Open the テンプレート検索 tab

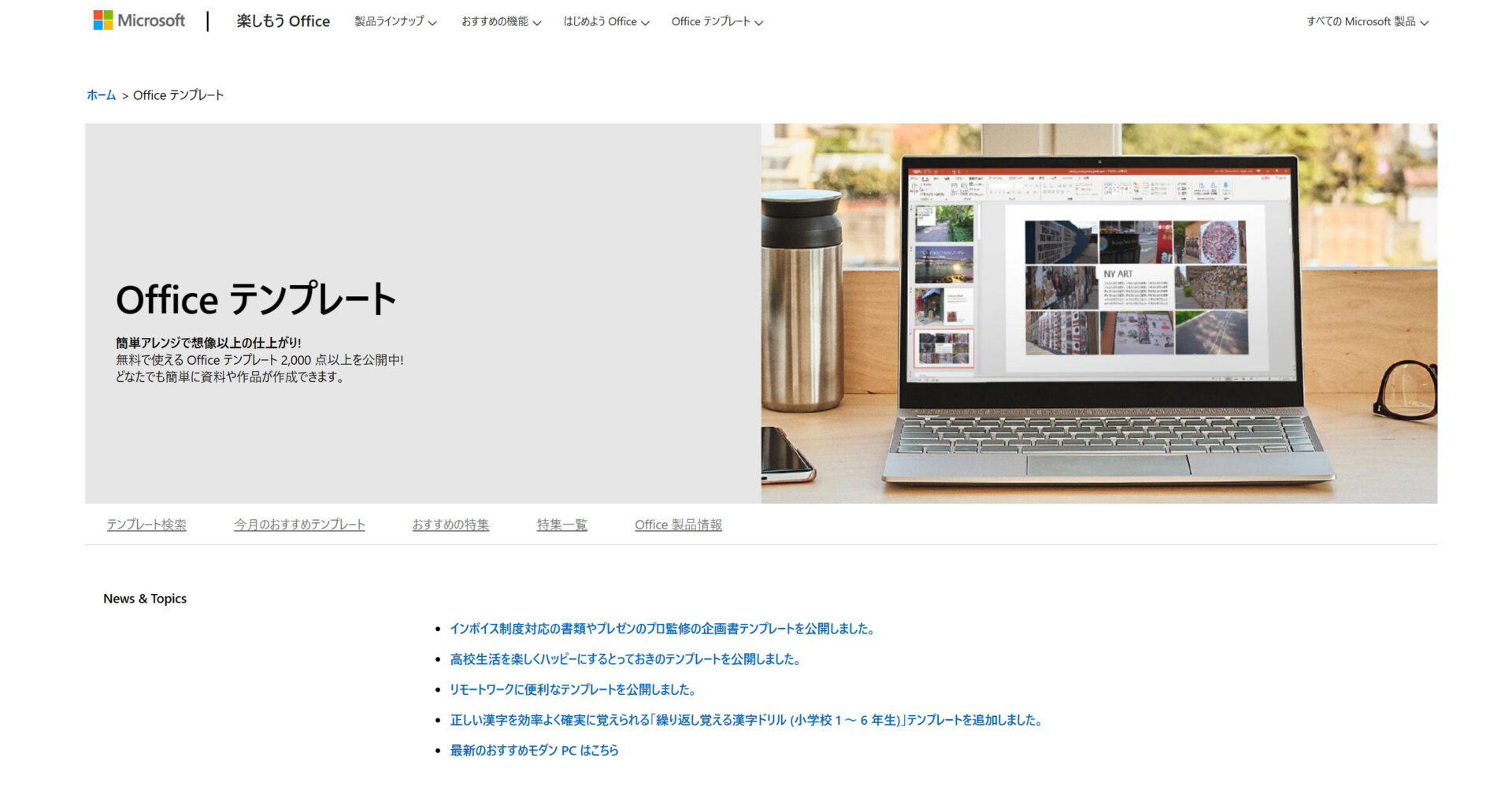(x=146, y=524)
